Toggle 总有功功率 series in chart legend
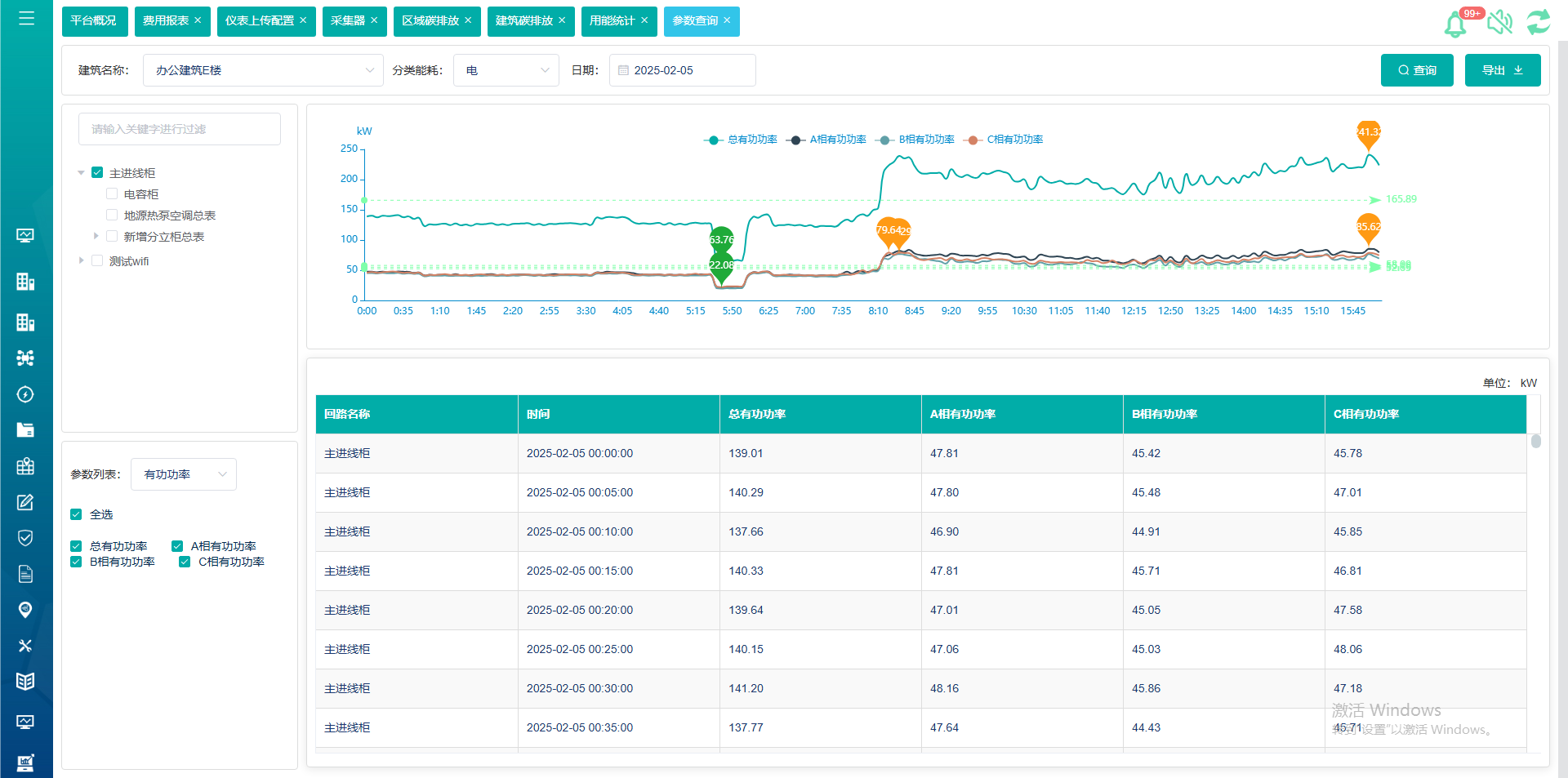Screen dimensions: 1568x778 [x=741, y=140]
